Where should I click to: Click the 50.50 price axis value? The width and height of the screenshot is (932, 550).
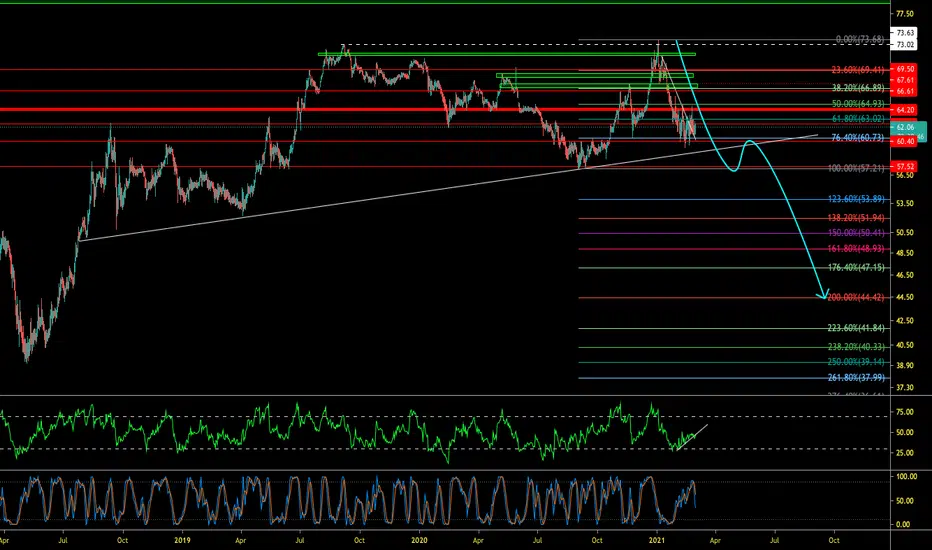tap(905, 232)
